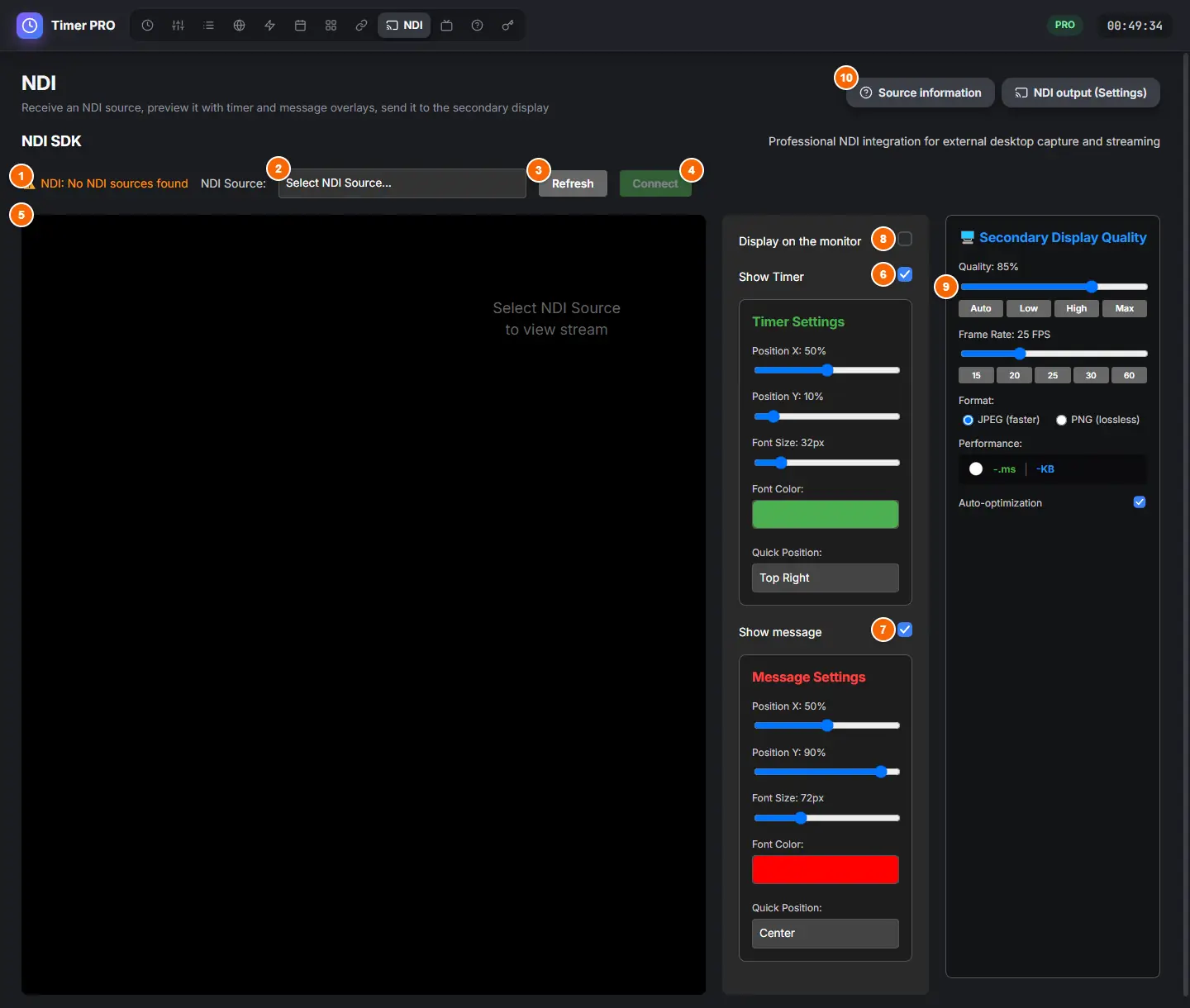The height and width of the screenshot is (1008, 1190).
Task: Refresh the NDI source list
Action: [x=573, y=183]
